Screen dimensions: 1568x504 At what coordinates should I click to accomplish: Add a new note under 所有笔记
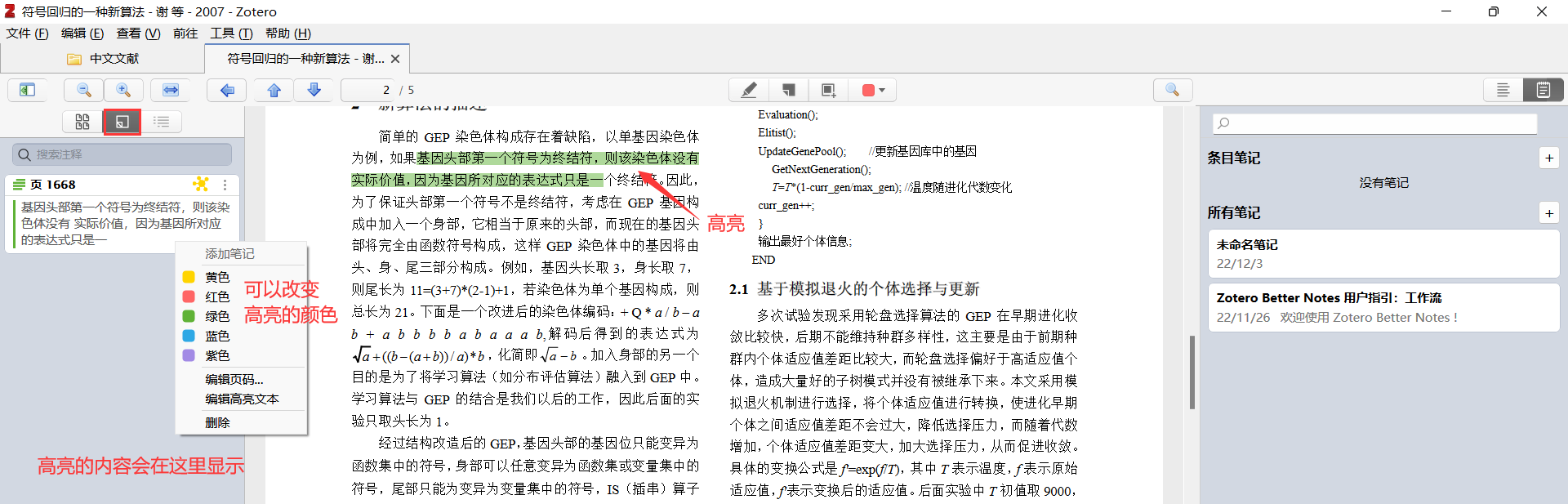(x=1549, y=213)
